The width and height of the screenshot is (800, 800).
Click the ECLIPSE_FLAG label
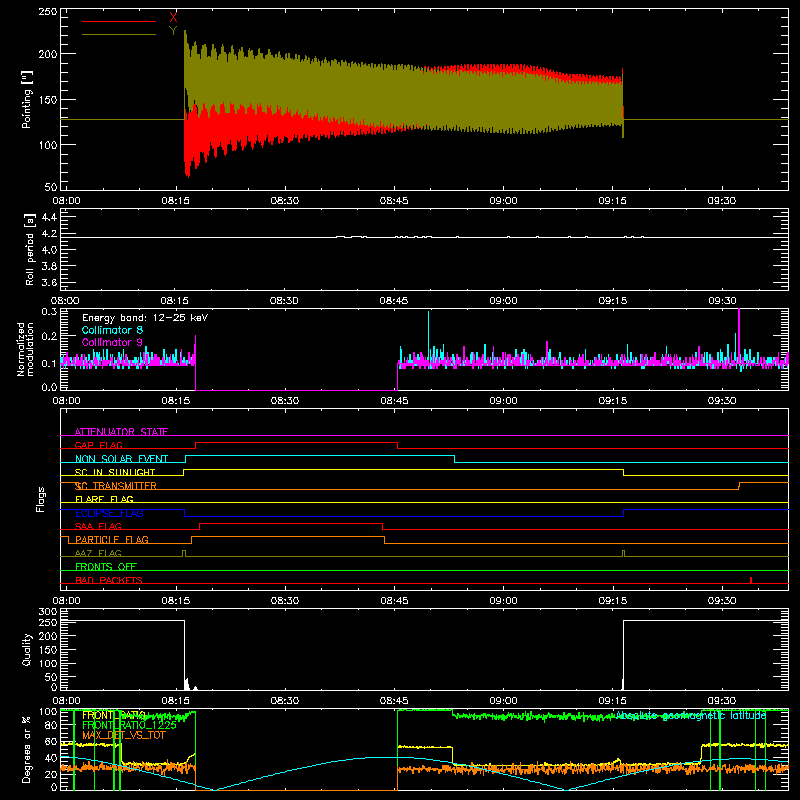tap(109, 513)
